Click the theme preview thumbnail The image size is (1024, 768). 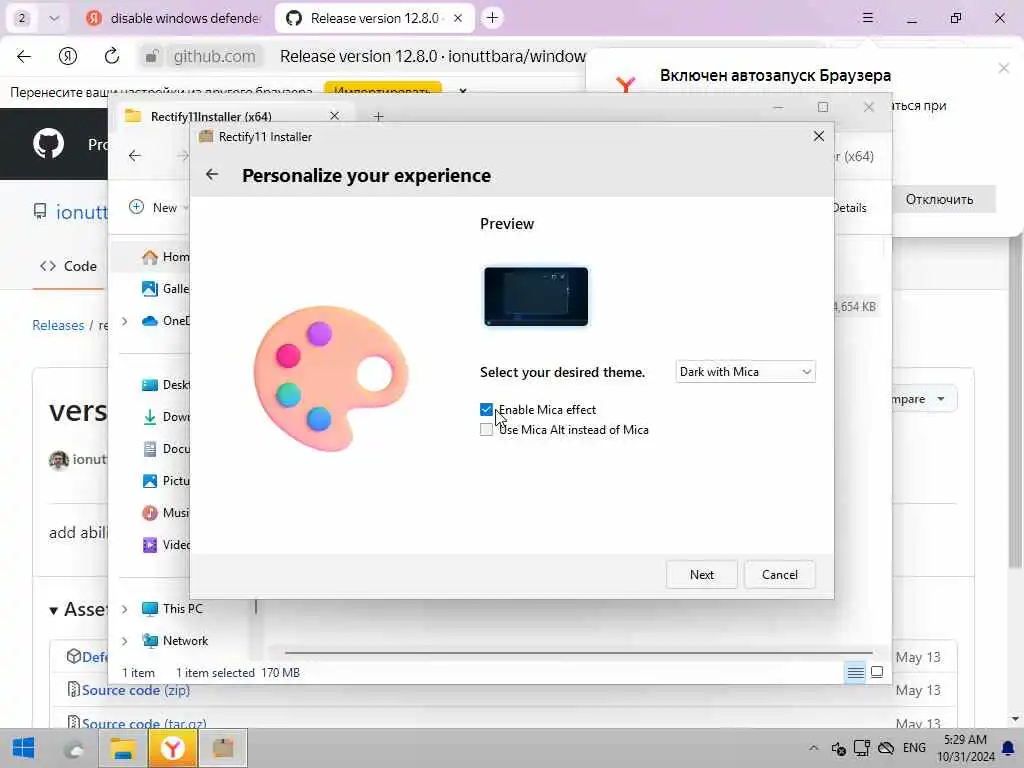(536, 296)
